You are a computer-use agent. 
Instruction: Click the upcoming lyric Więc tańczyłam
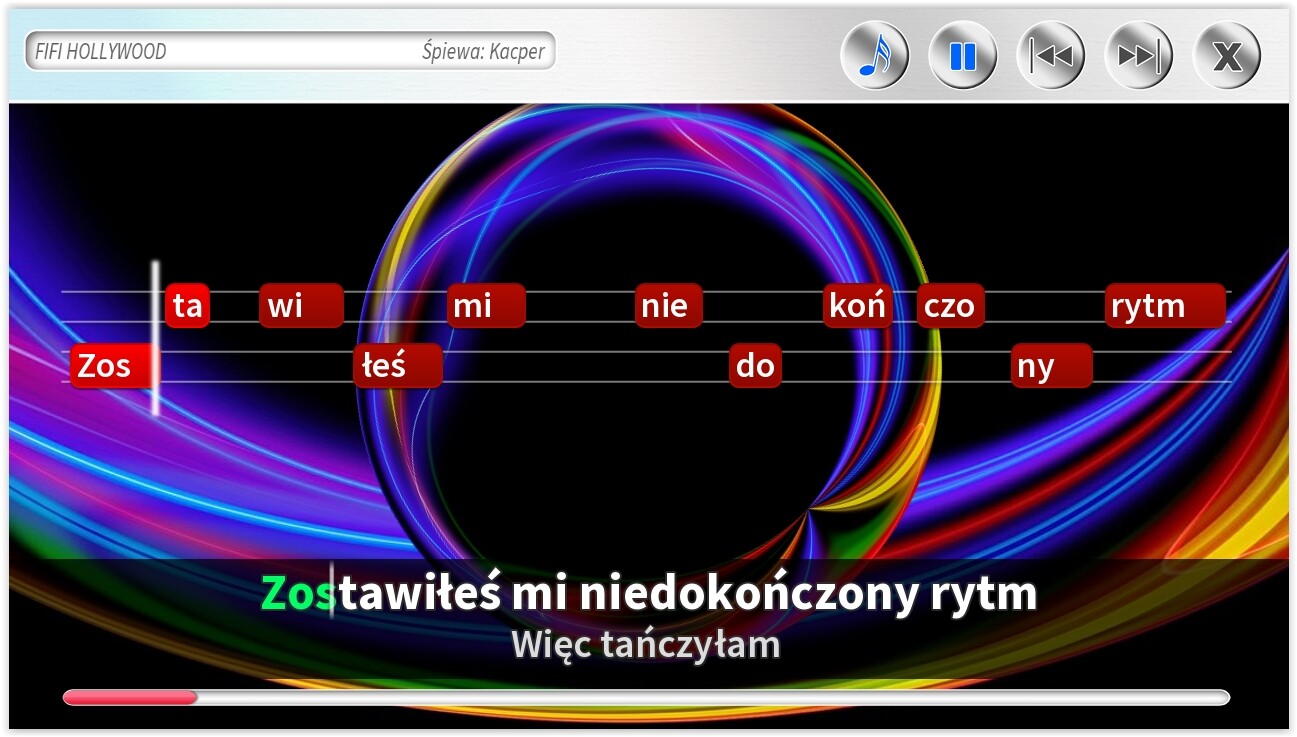pyautogui.click(x=647, y=644)
